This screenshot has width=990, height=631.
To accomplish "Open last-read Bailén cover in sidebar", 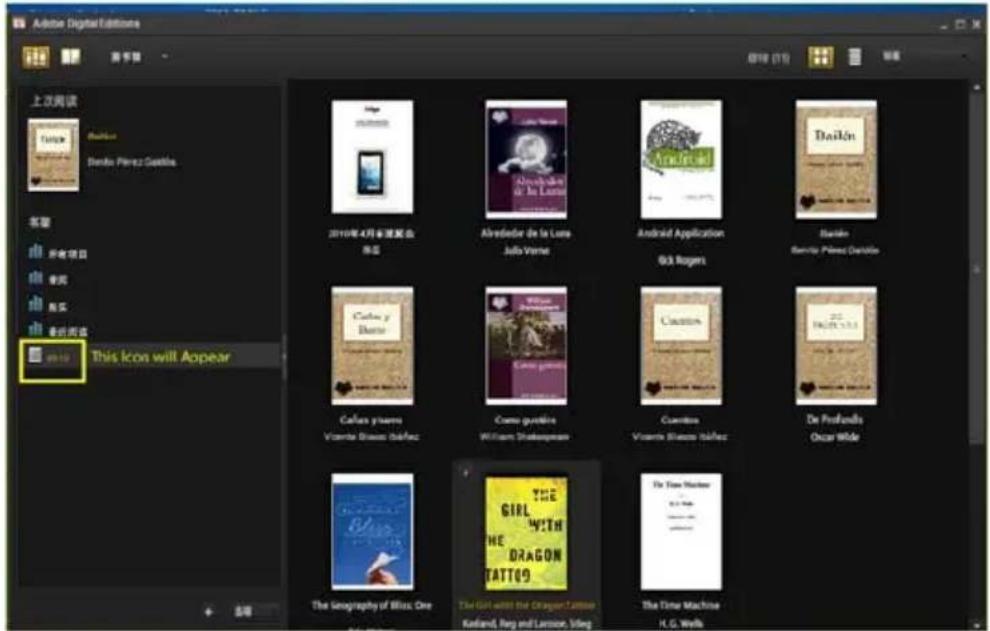I will (53, 155).
